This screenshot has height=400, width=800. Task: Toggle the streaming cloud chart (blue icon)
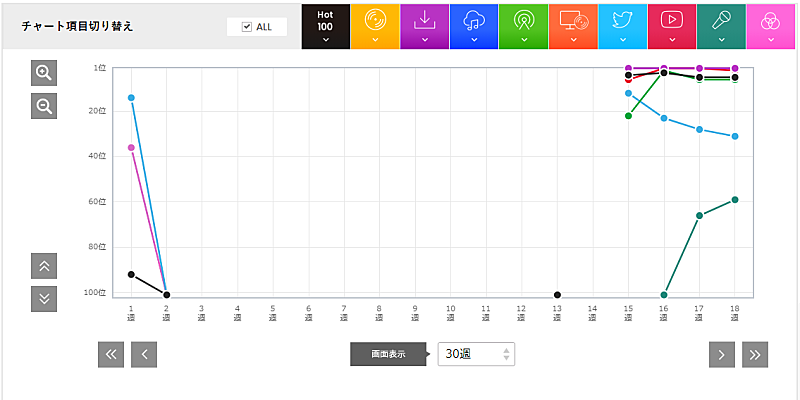point(474,26)
